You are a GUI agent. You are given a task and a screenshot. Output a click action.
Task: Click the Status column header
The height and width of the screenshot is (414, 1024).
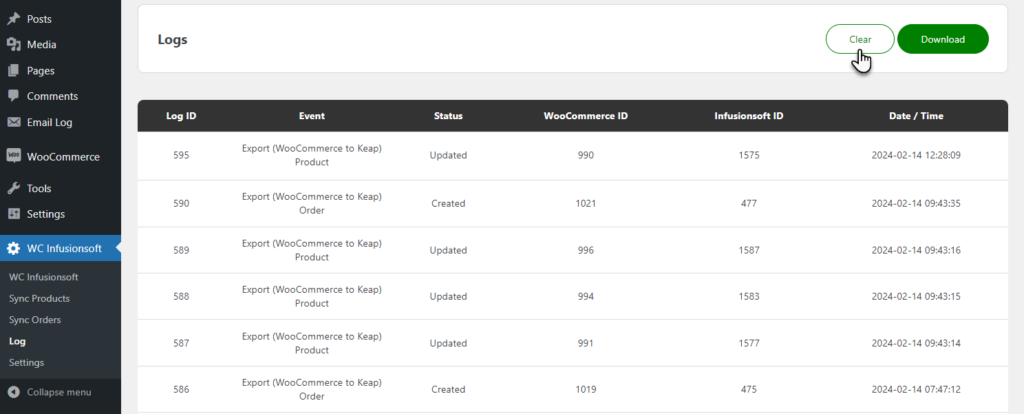448,116
